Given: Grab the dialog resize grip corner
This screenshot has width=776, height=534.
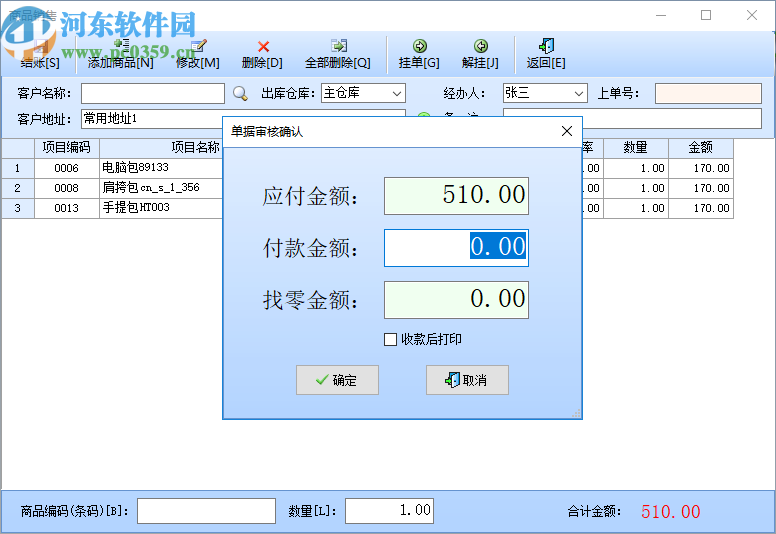Looking at the screenshot, I should pyautogui.click(x=576, y=413).
